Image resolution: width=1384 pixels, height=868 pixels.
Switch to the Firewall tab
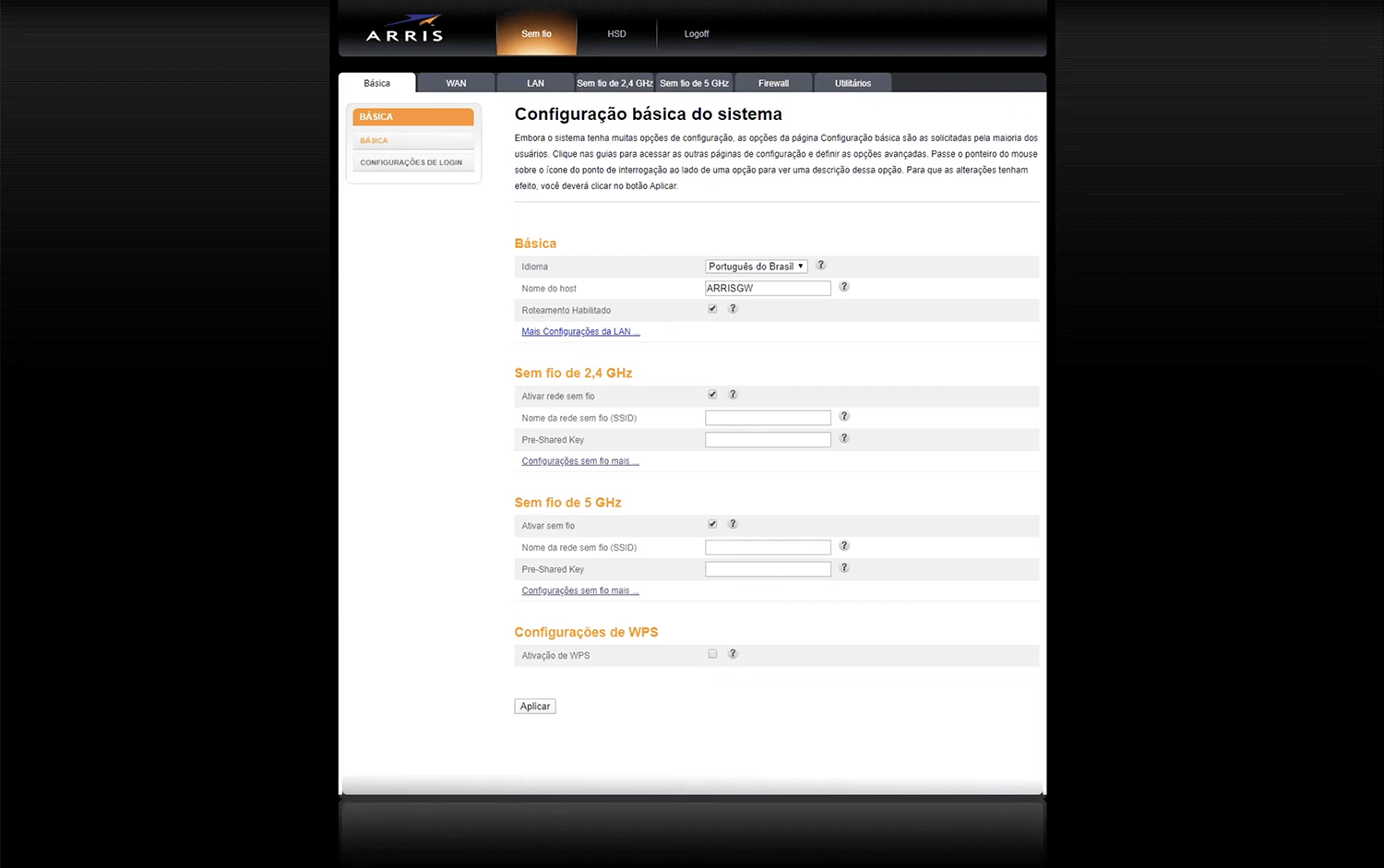tap(773, 83)
